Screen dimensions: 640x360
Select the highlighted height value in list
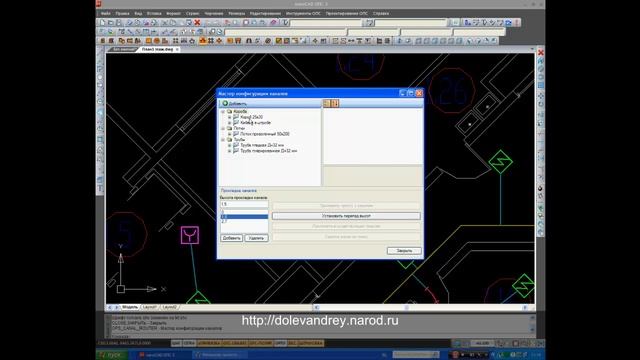point(244,217)
